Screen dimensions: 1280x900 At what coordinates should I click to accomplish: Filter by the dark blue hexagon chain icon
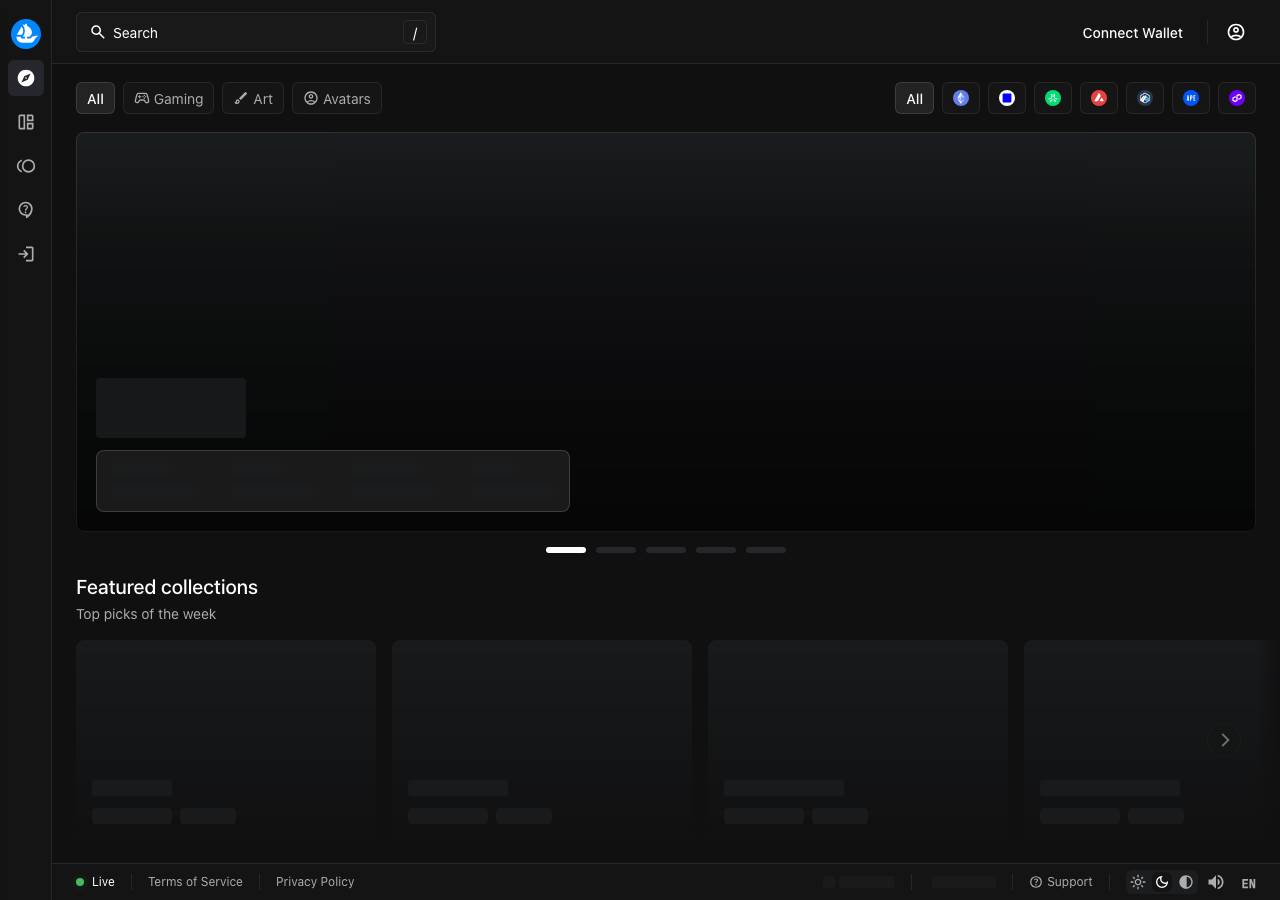pos(1145,98)
